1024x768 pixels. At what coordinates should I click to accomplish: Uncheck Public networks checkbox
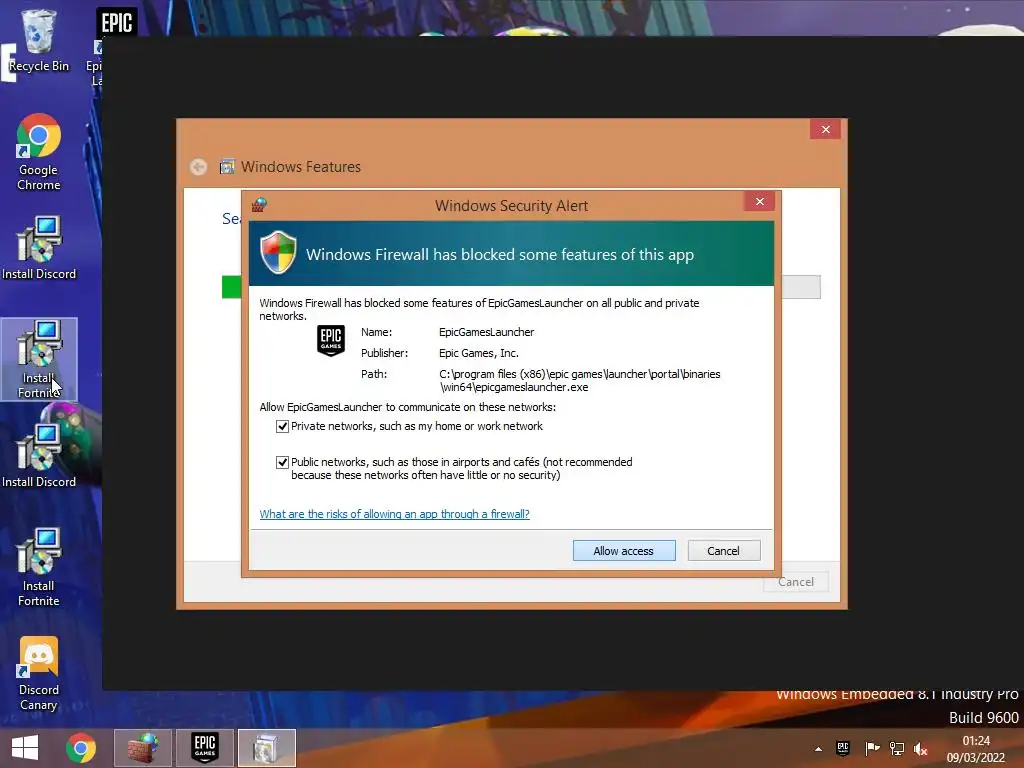(x=282, y=462)
